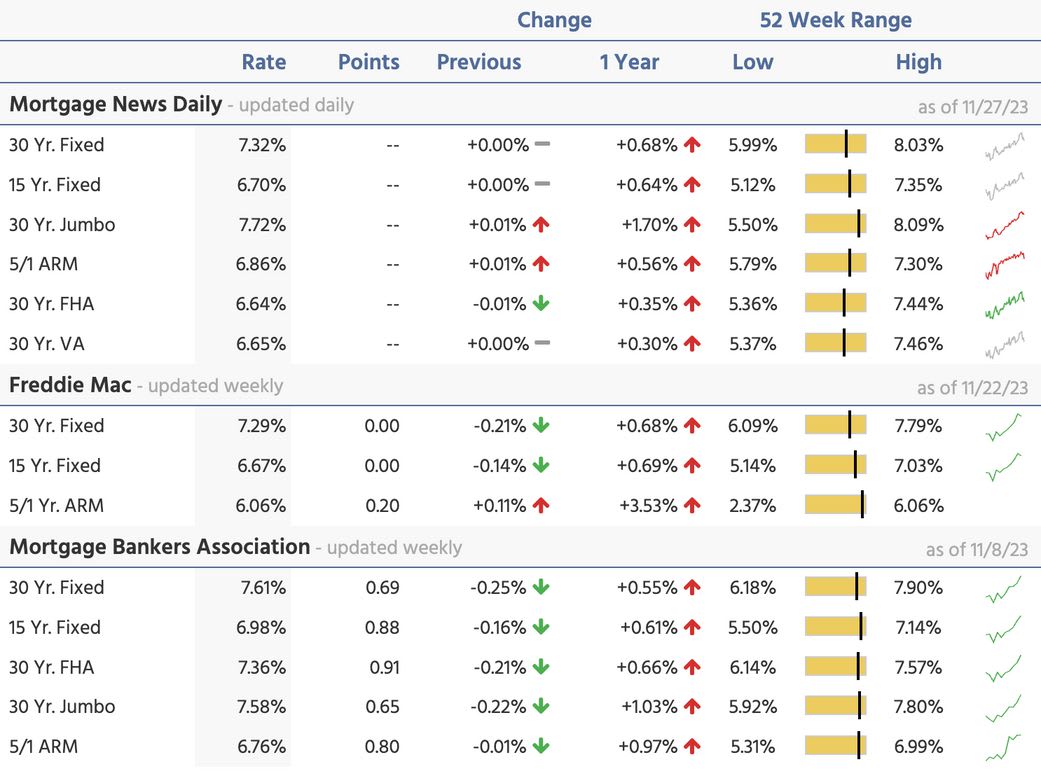1041x776 pixels.
Task: Click the 1 Year change column header
Action: click(x=629, y=62)
